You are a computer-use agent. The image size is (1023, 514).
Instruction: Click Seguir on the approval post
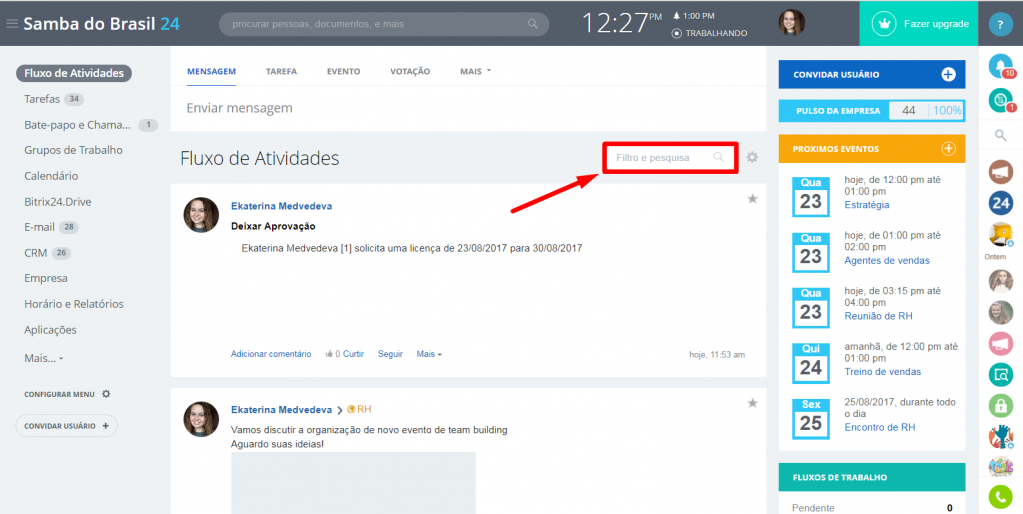(x=390, y=354)
